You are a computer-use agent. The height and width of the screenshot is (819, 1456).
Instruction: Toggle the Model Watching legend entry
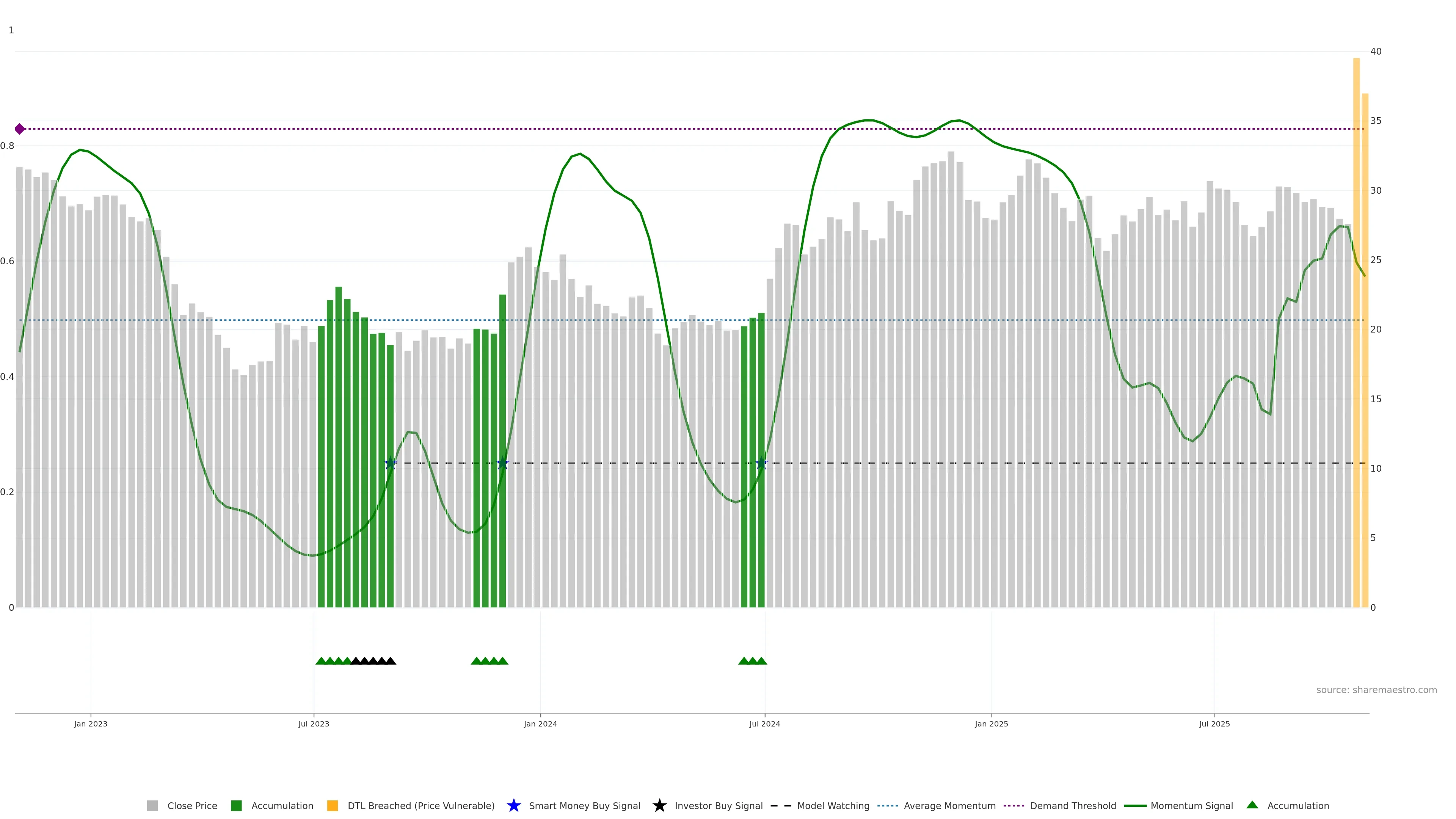coord(833,805)
